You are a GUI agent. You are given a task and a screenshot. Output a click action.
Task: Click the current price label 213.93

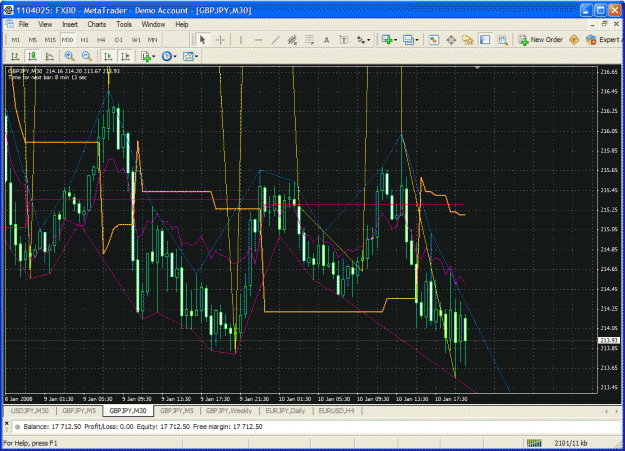tap(610, 340)
